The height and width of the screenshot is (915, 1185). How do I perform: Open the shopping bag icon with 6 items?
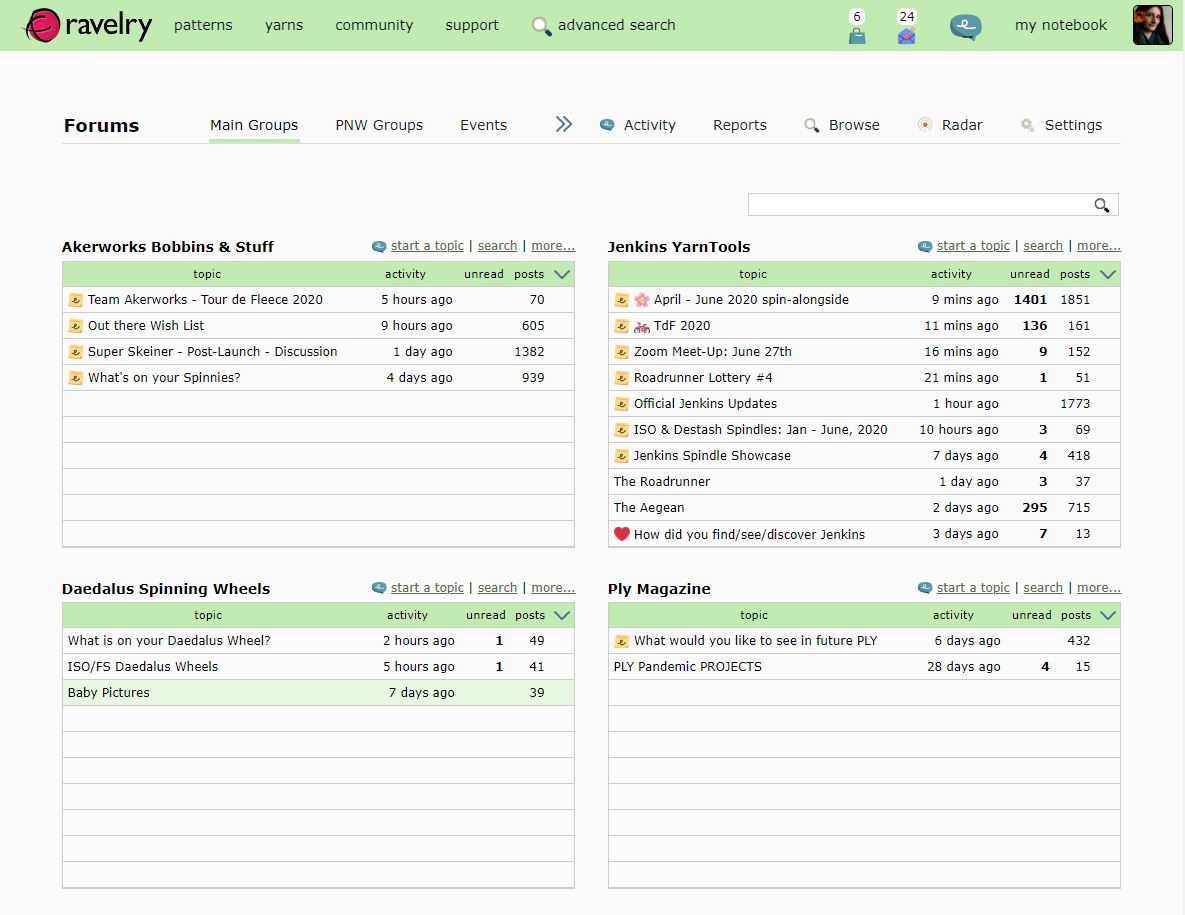click(857, 35)
